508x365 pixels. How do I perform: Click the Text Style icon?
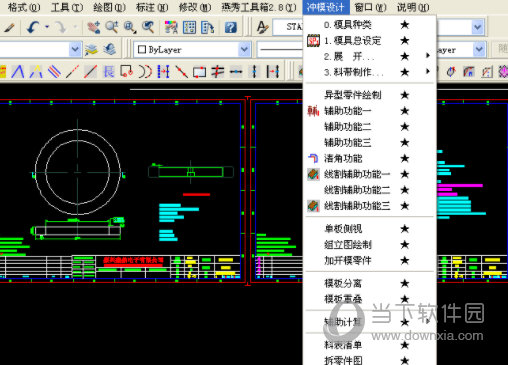click(x=263, y=27)
